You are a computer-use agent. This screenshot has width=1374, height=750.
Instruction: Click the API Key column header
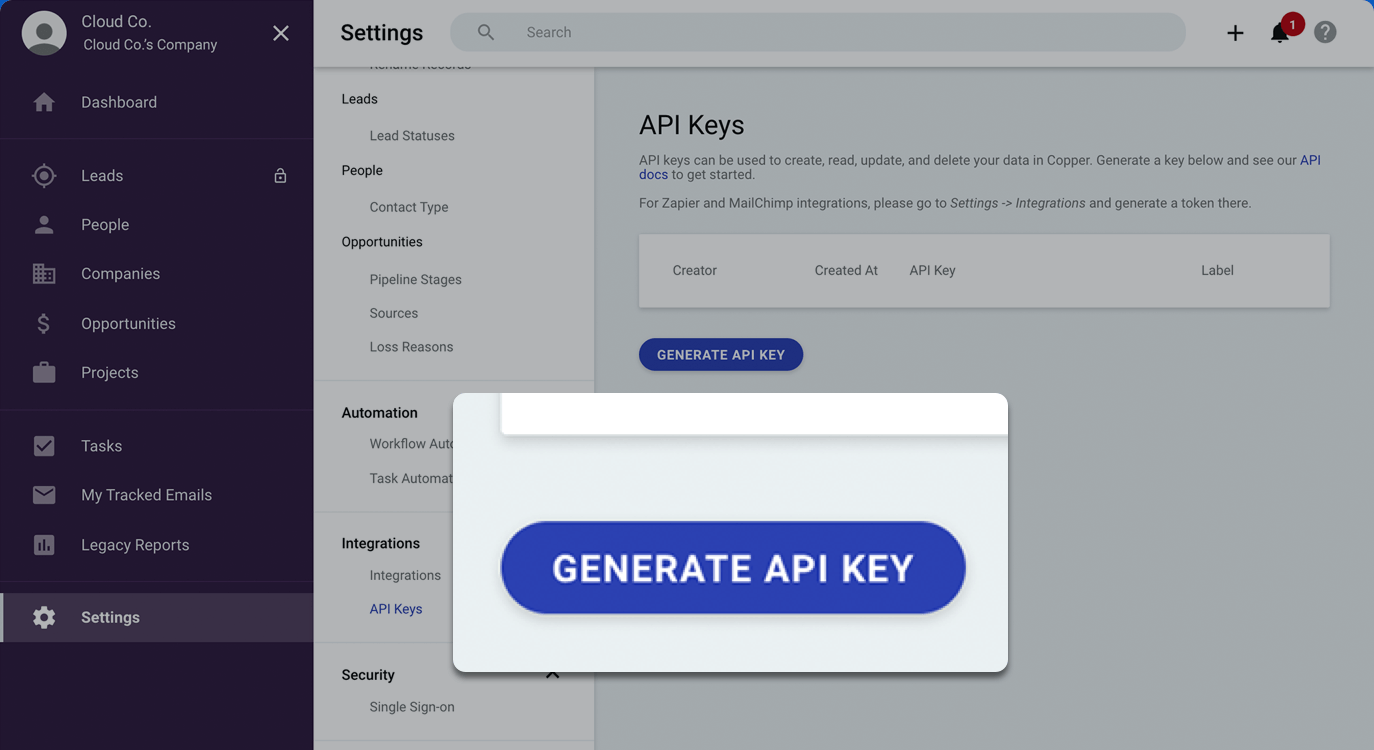[x=933, y=270]
